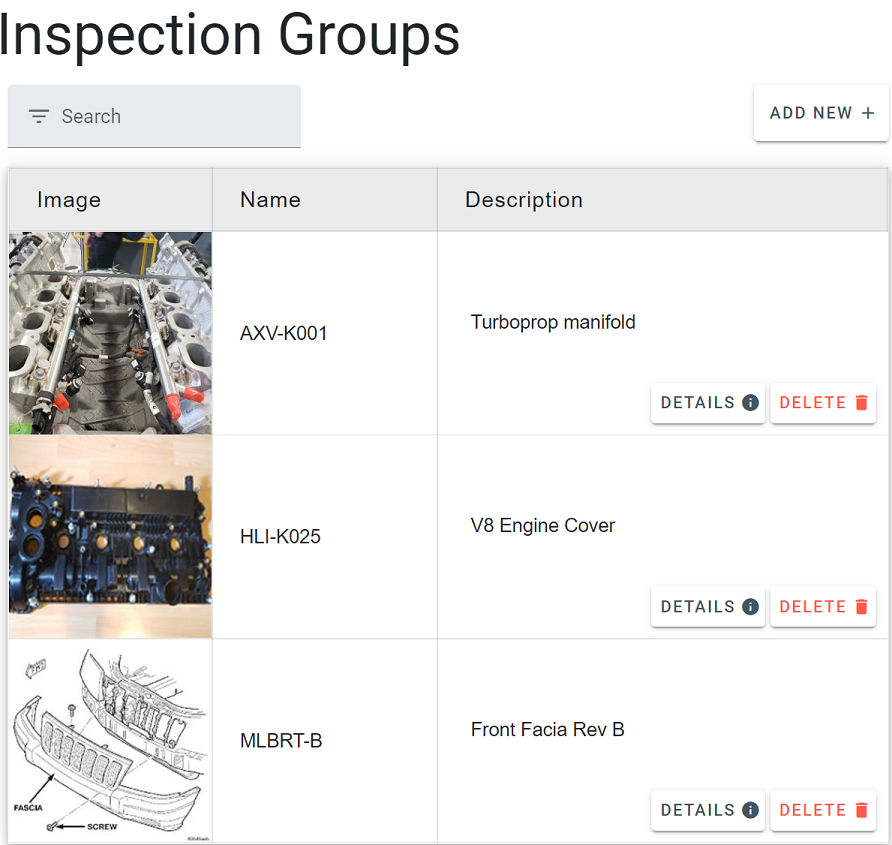
Task: Focus the Search input field
Action: [x=170, y=117]
